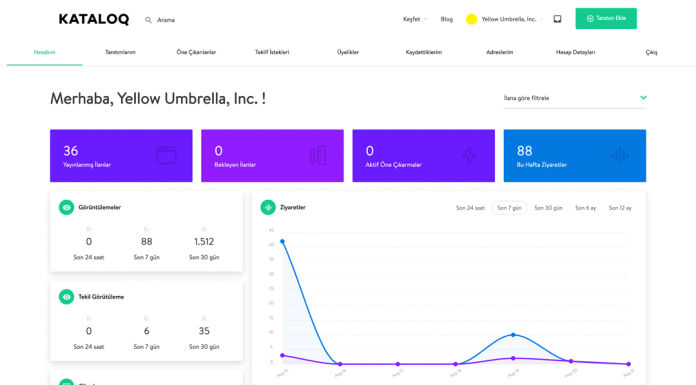
Task: Open the Teklif İstekleri tab
Action: click(x=272, y=52)
